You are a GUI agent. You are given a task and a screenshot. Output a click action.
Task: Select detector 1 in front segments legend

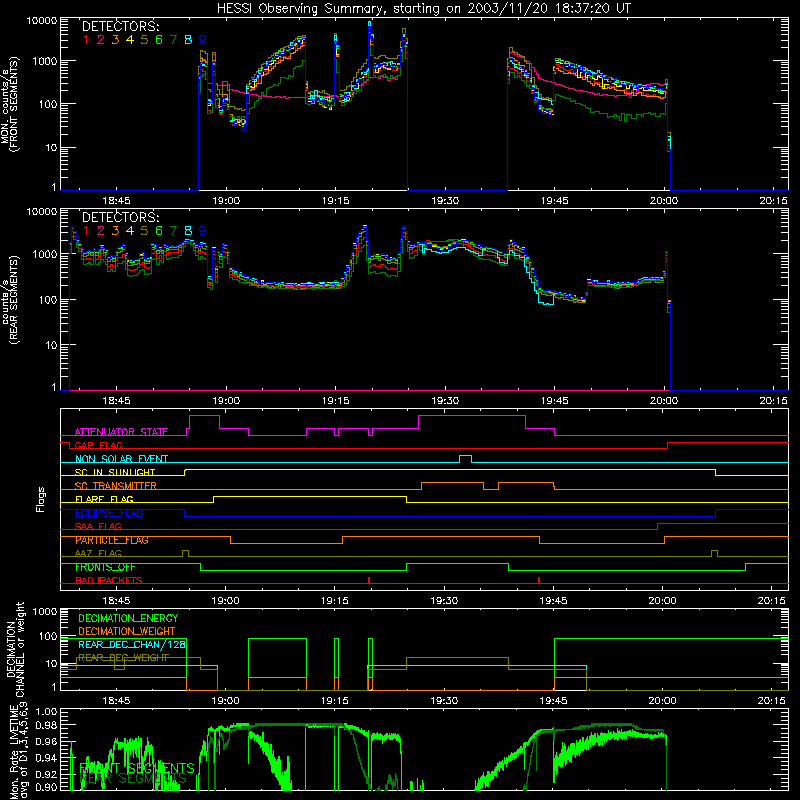click(x=86, y=40)
